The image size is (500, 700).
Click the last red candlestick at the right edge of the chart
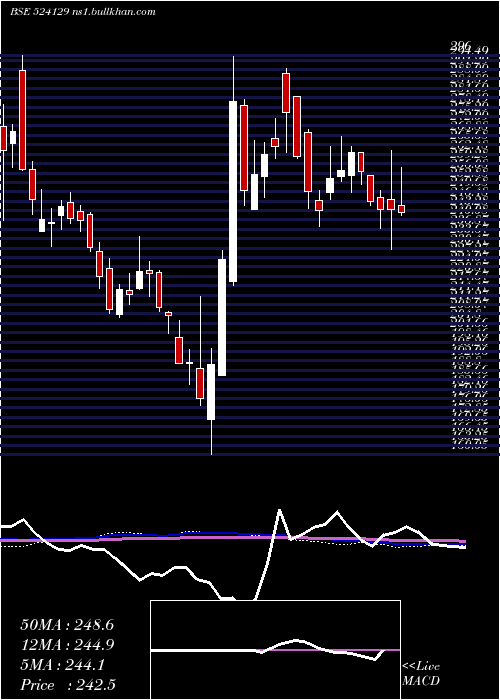(x=401, y=209)
